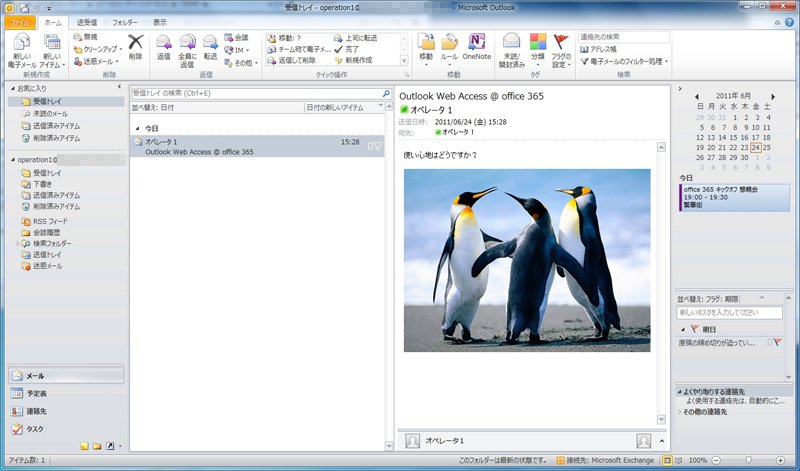Open フラグの設定 flag menu
Image resolution: width=800 pixels, height=471 pixels.
561,51
